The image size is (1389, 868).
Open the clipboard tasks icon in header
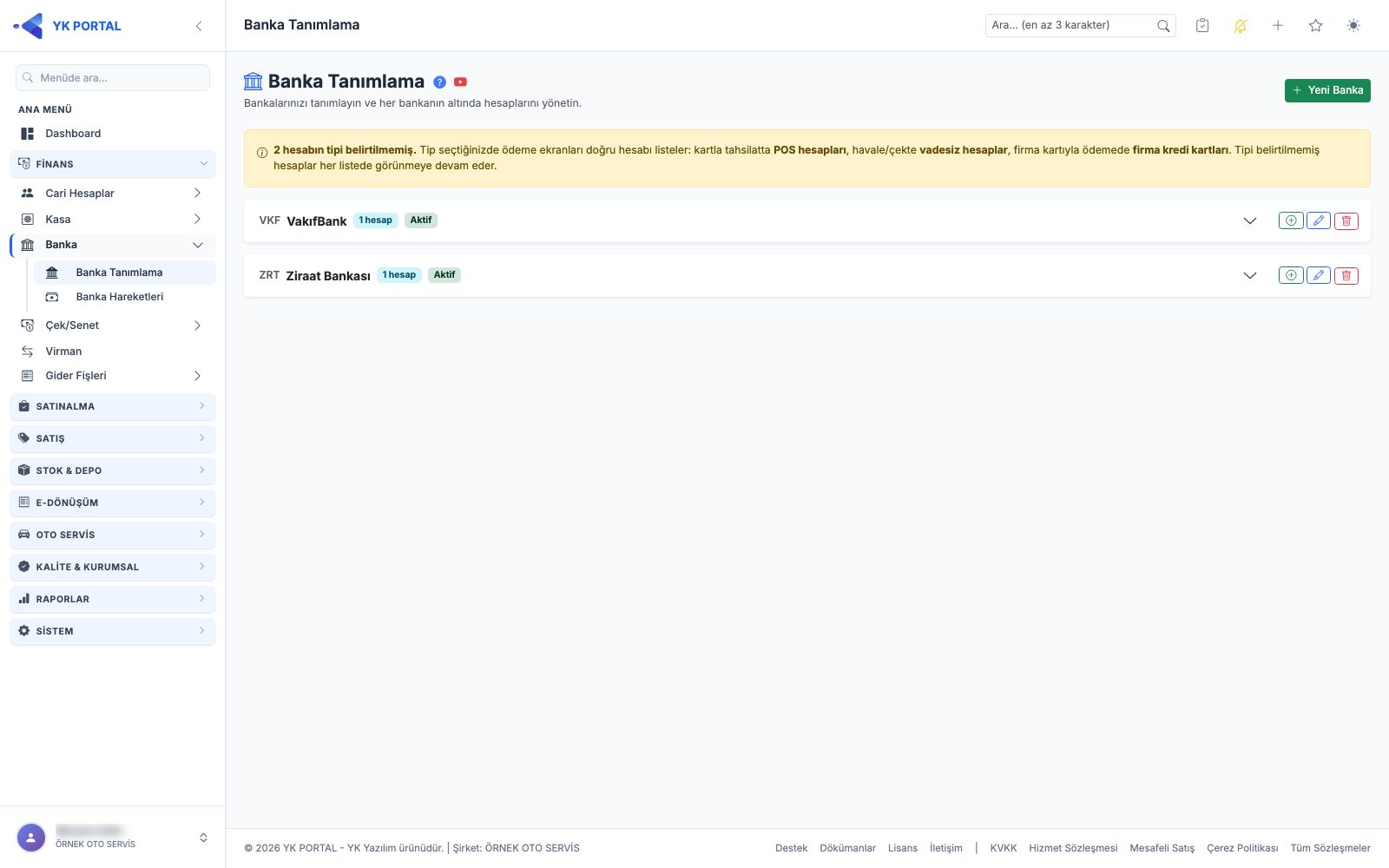(x=1202, y=26)
